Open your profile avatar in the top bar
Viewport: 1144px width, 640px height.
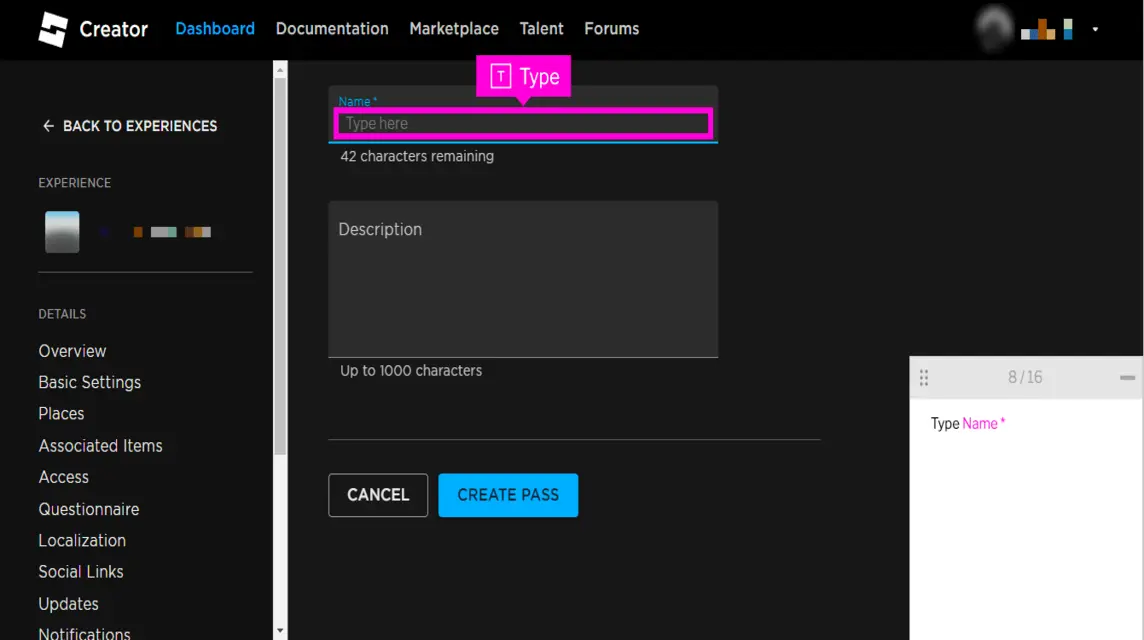click(x=993, y=29)
